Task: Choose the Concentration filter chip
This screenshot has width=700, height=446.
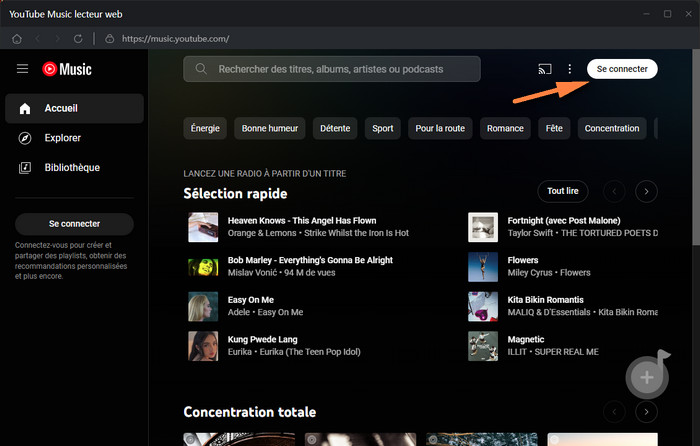Action: [x=611, y=128]
